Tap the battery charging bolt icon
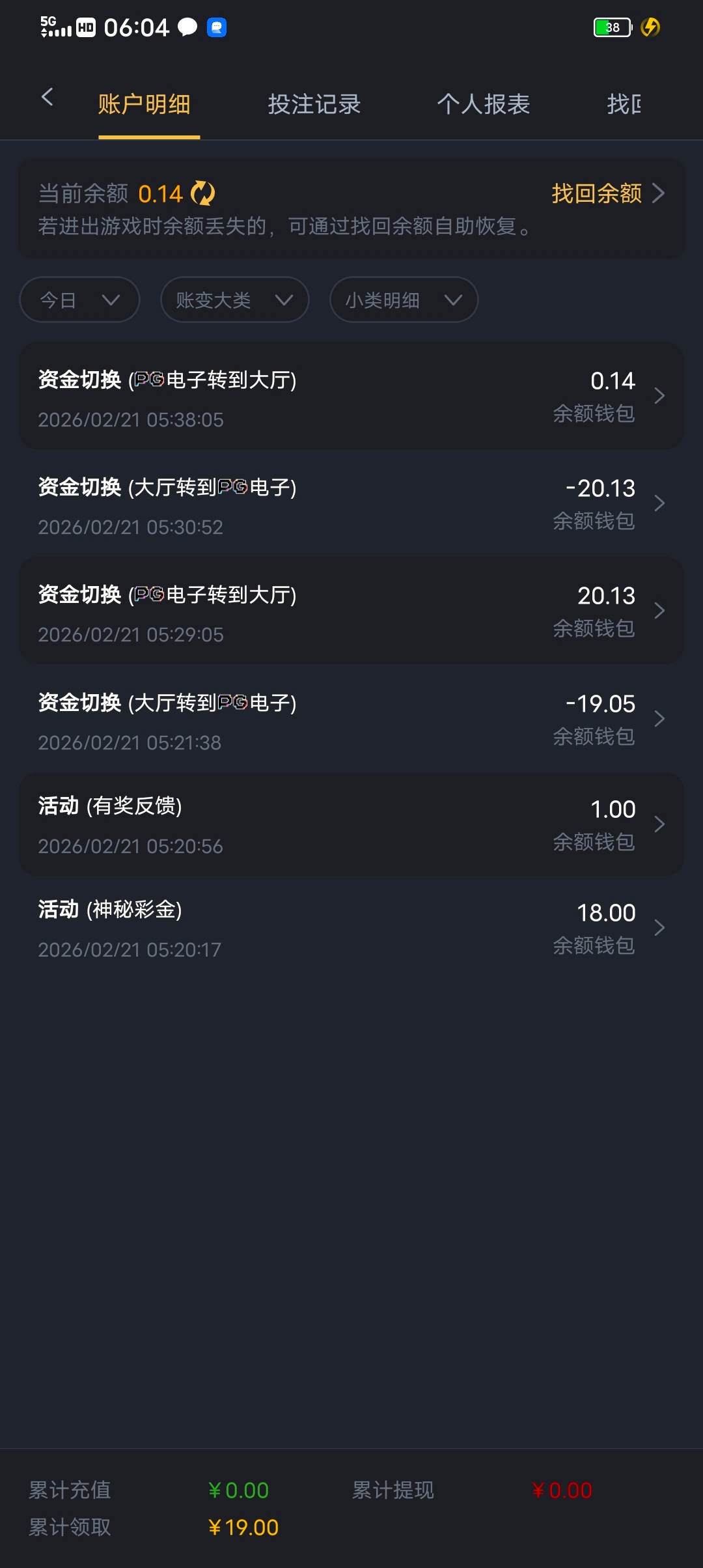 pos(650,27)
